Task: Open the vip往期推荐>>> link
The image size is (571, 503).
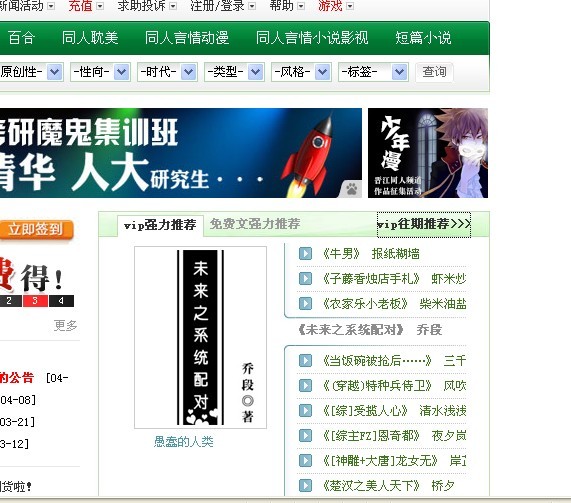Action: tap(424, 224)
